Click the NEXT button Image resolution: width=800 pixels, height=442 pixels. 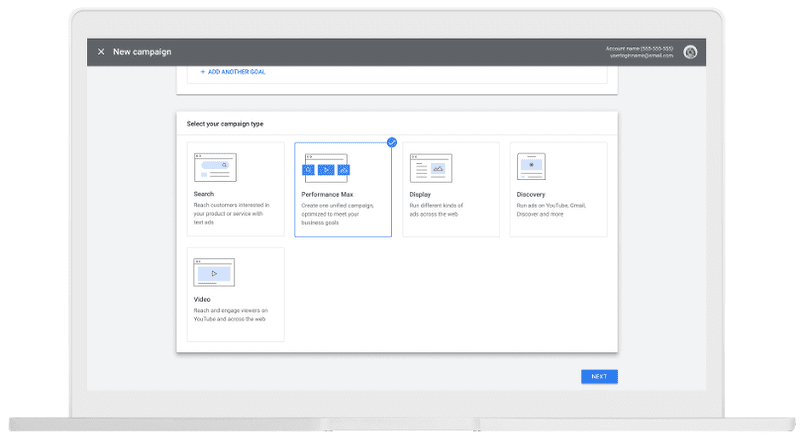(599, 377)
